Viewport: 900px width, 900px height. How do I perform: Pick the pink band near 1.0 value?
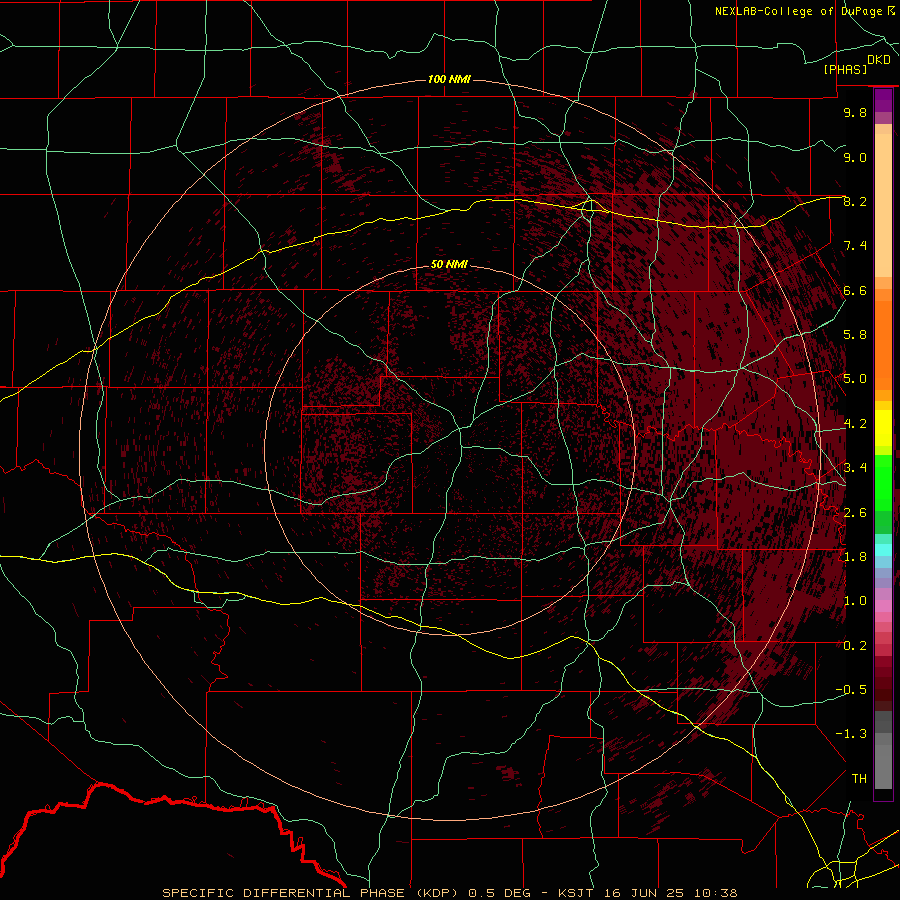click(883, 606)
